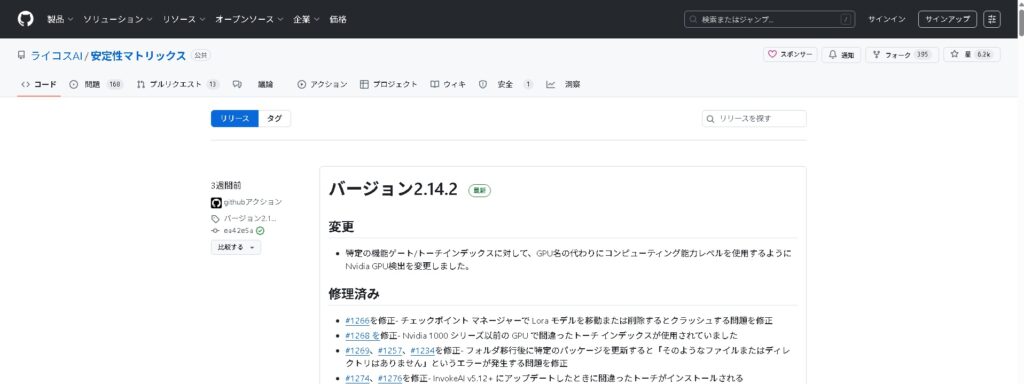Open the ライコスAI owner link
Image resolution: width=1024 pixels, height=384 pixels.
[56, 56]
